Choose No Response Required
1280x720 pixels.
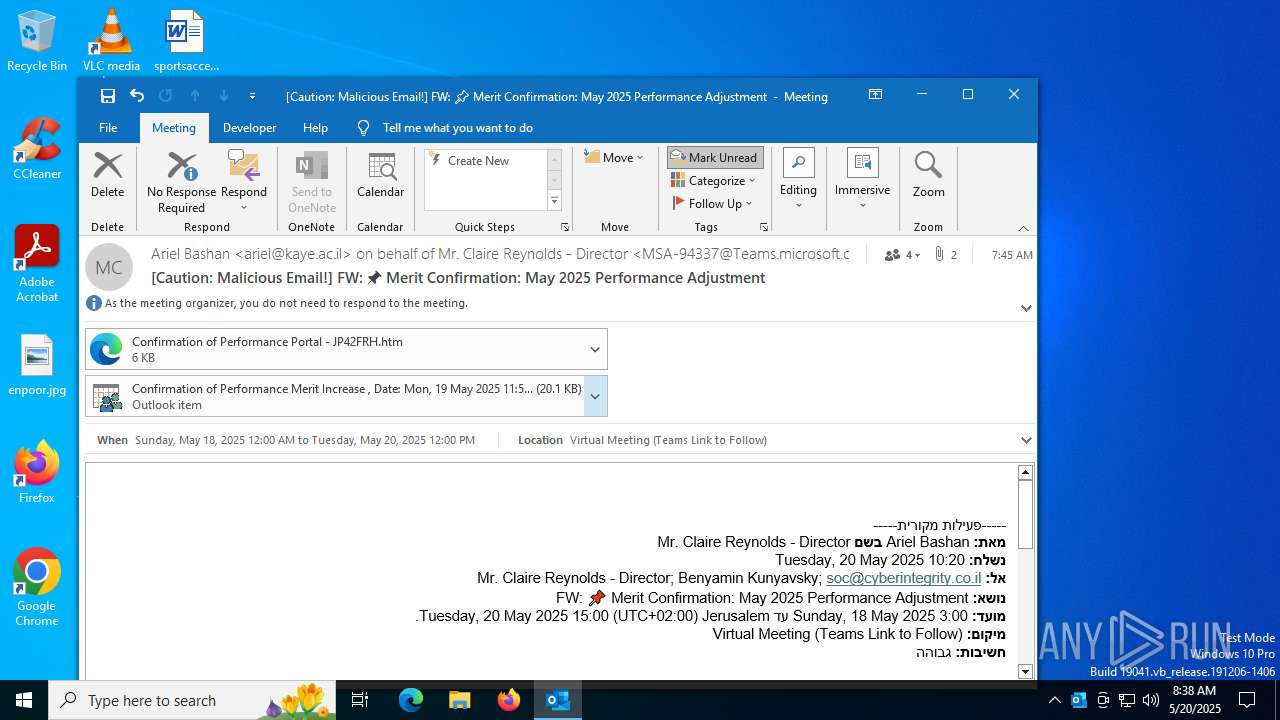pyautogui.click(x=181, y=182)
